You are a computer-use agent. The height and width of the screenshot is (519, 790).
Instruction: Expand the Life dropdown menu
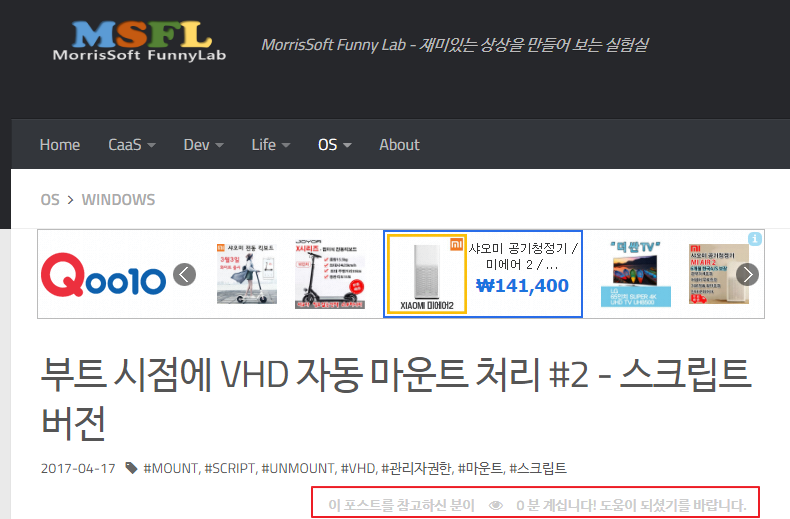point(270,145)
